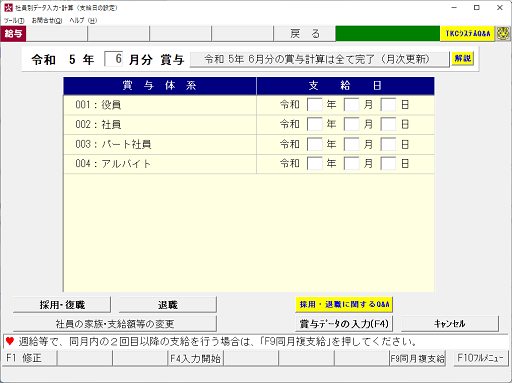Image resolution: width=512 pixels, height=383 pixels.
Task: Click 賞与計算は全て完了 status button
Action: point(319,59)
